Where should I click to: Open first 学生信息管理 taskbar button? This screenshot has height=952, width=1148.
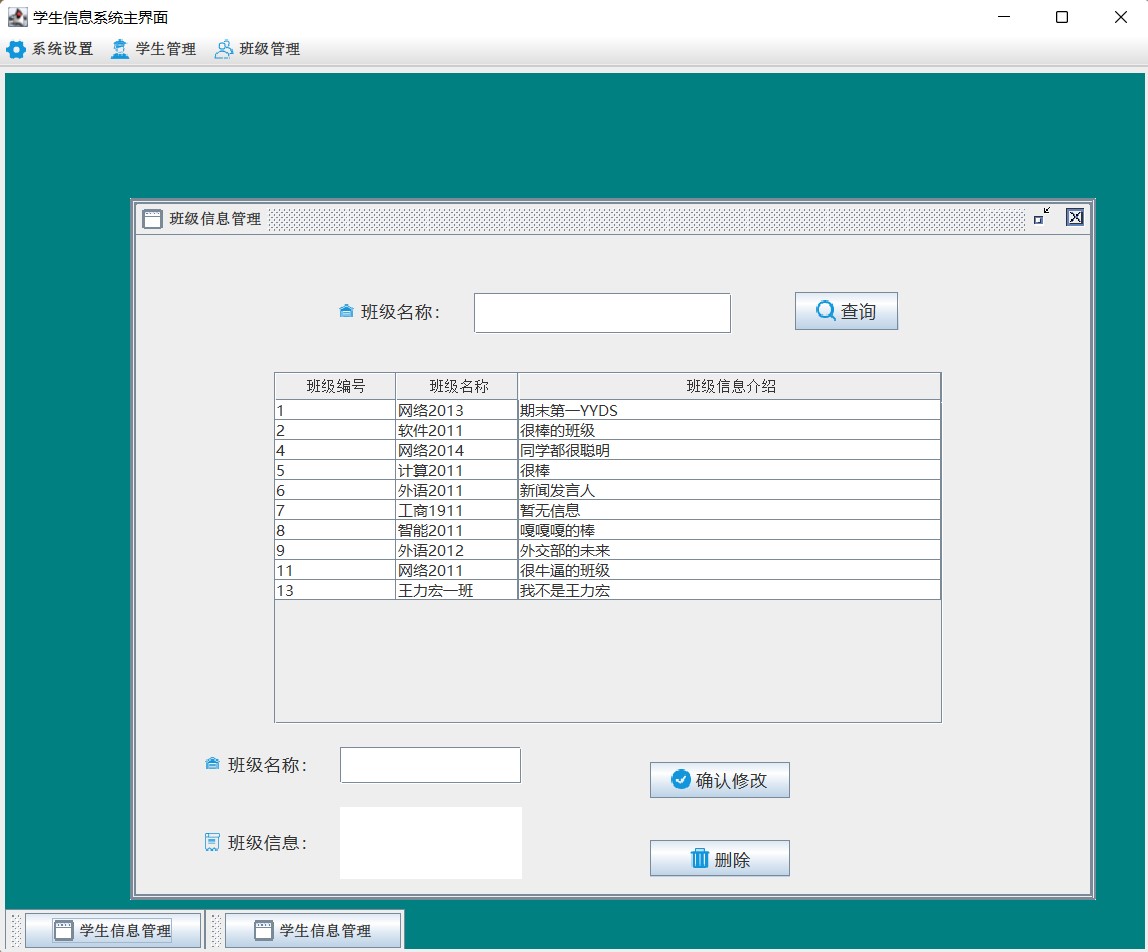click(x=113, y=930)
